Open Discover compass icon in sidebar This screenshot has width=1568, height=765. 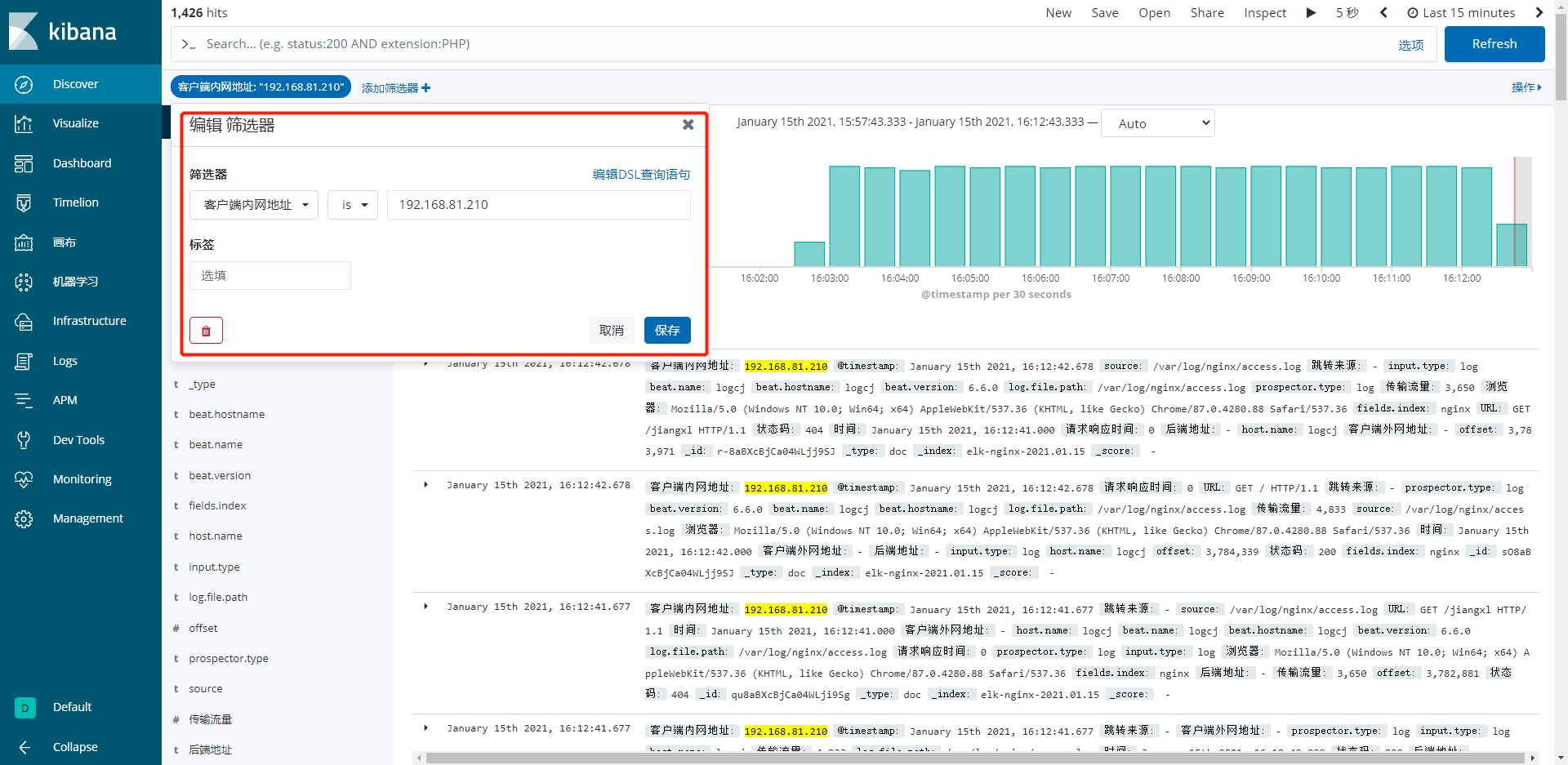click(24, 84)
